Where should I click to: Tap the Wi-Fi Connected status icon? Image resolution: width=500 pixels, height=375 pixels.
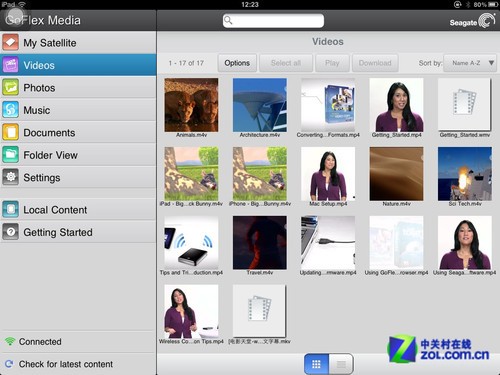coord(10,341)
